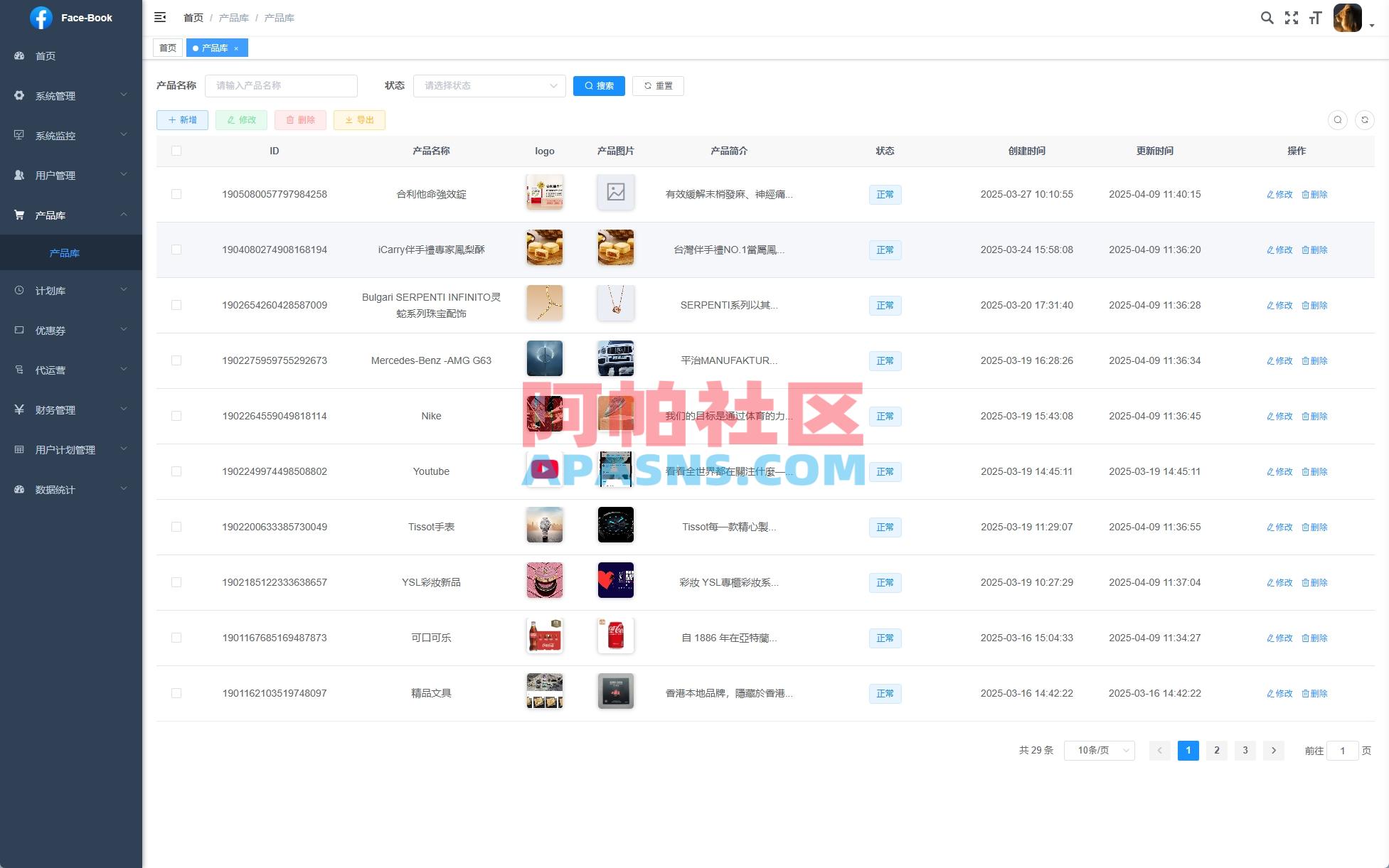
Task: Click the 修改 edit icon for the Nike row
Action: 1279,416
